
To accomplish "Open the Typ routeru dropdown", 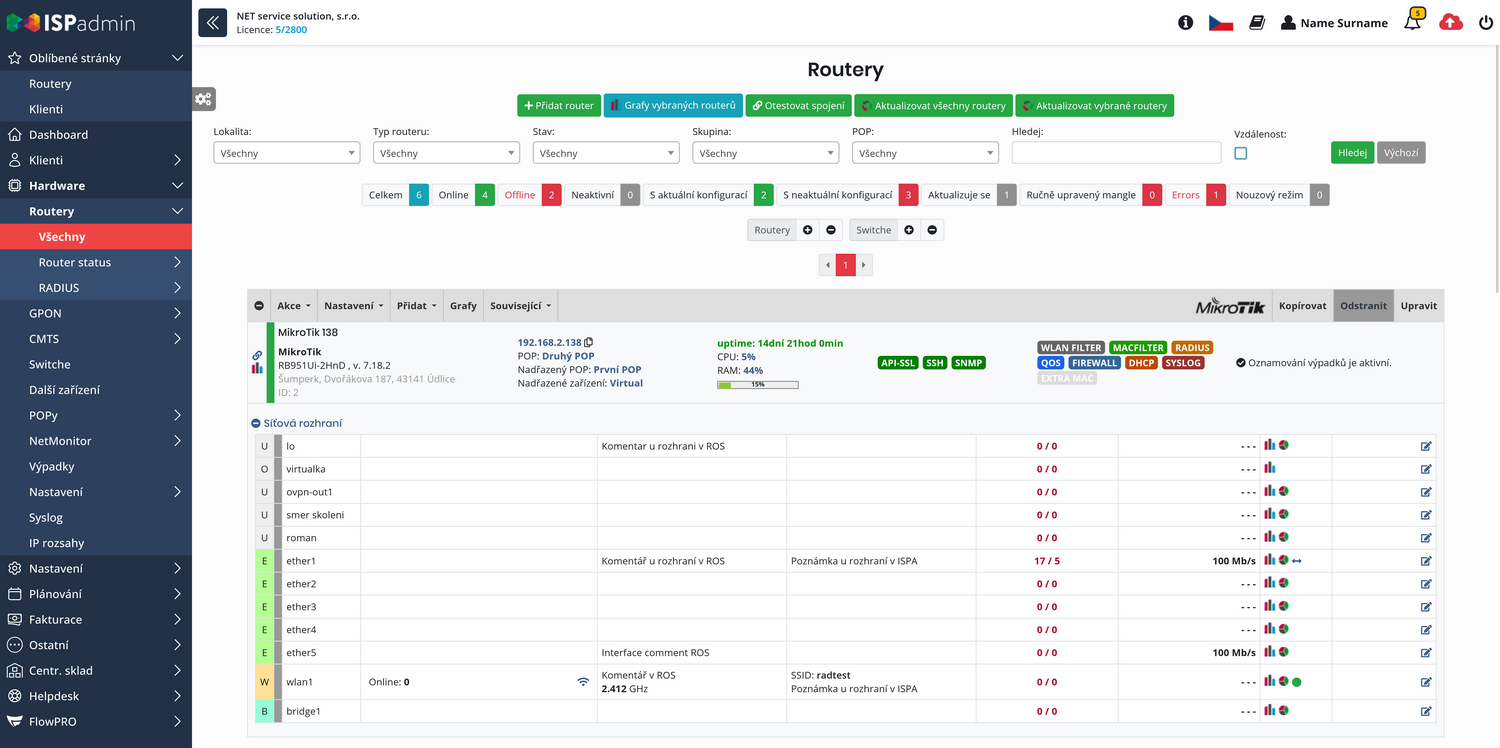I will (446, 153).
